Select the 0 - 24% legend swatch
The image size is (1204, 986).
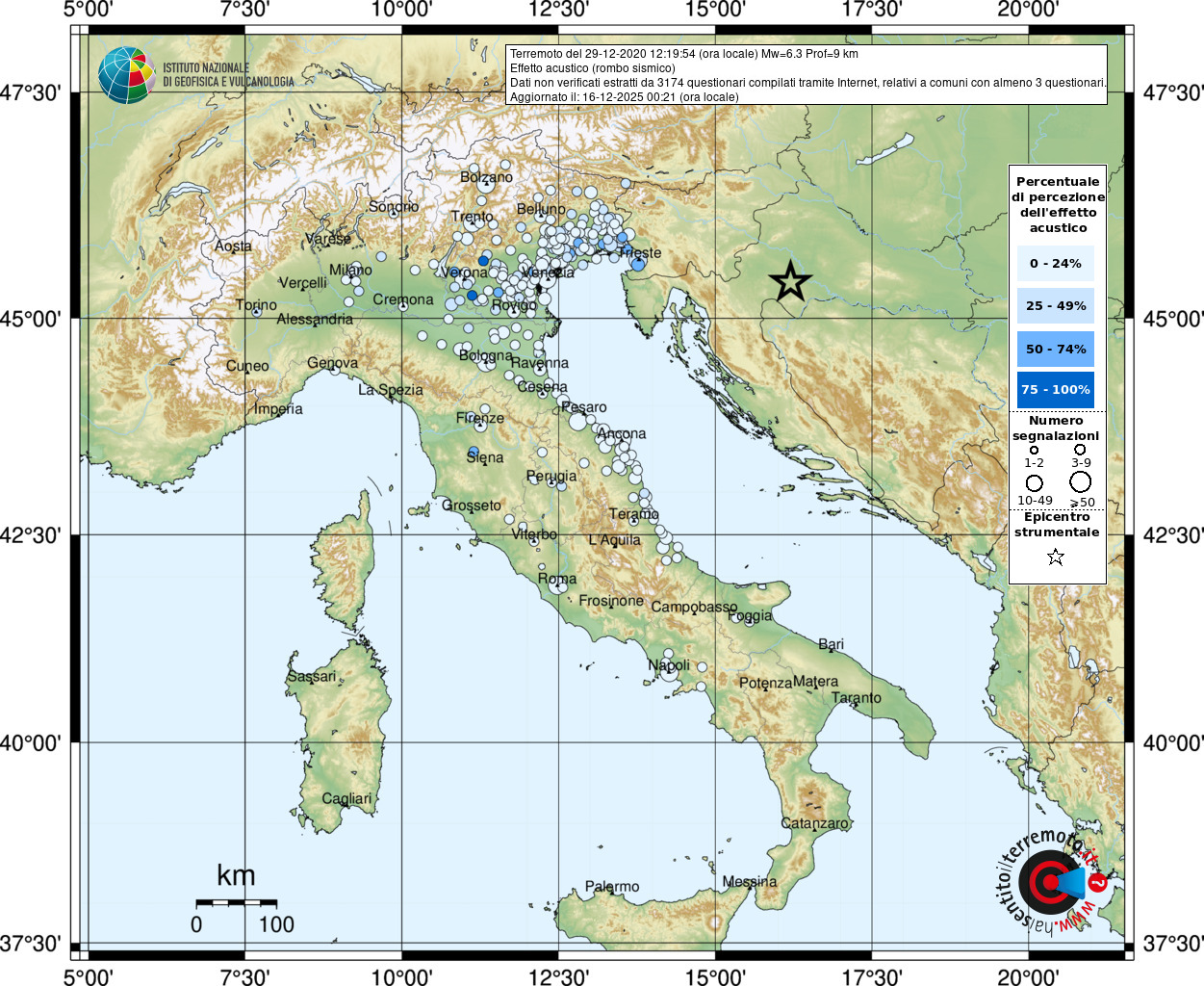(x=1056, y=263)
